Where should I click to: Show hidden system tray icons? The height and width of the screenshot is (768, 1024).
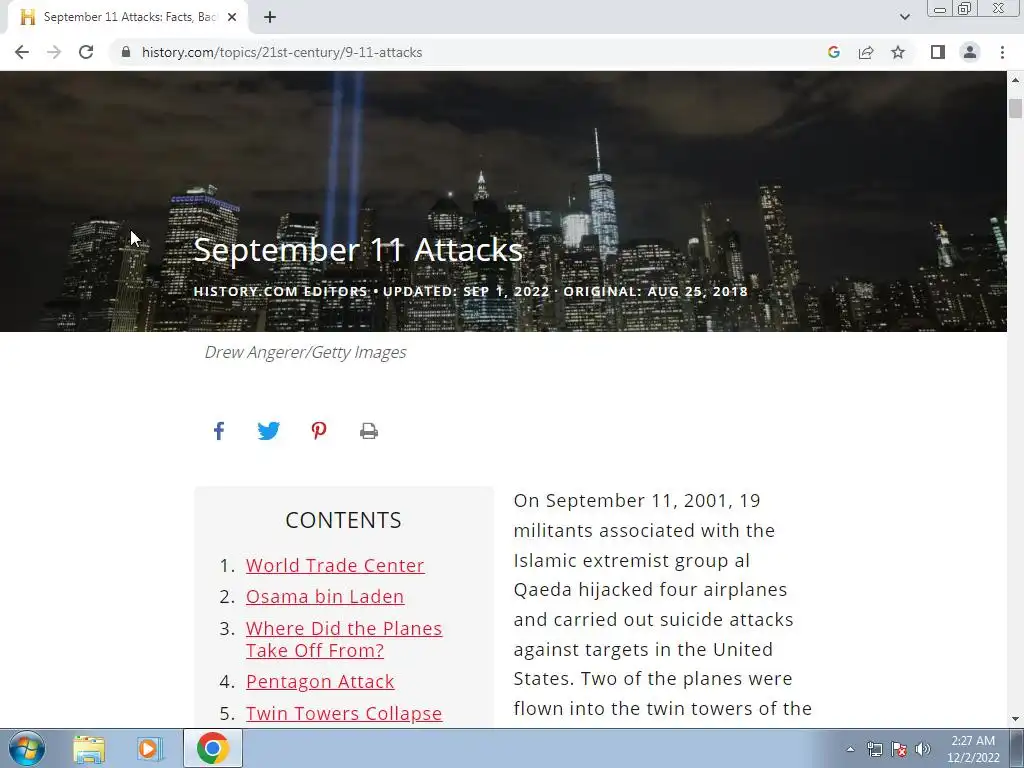coord(850,749)
